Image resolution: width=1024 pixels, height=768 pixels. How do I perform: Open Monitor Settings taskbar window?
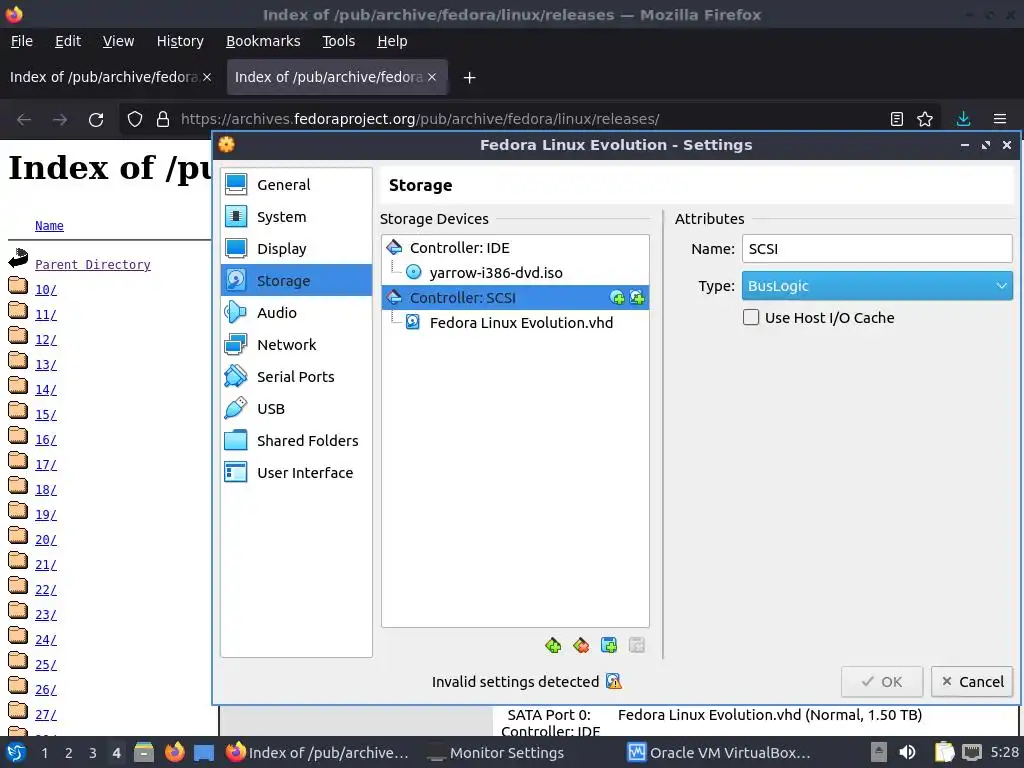click(x=496, y=753)
